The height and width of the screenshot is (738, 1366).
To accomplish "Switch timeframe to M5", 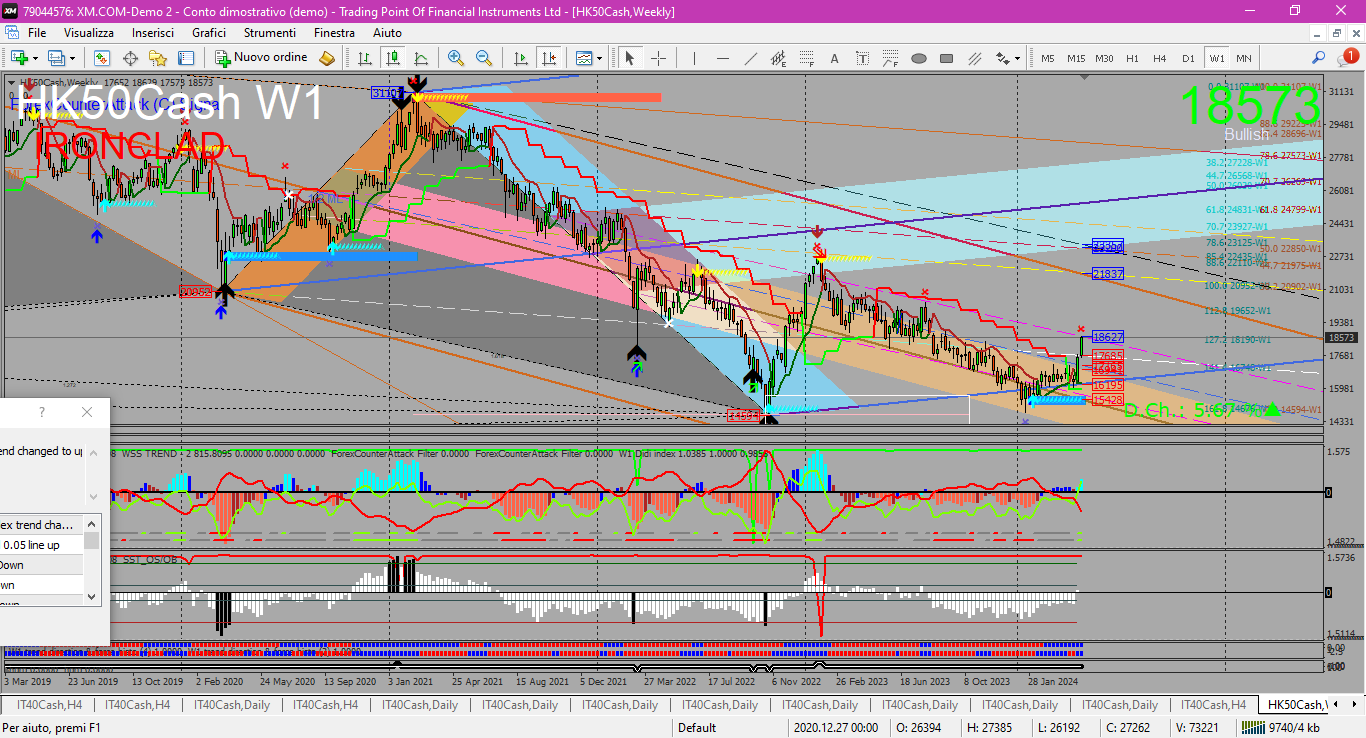I will click(1048, 58).
